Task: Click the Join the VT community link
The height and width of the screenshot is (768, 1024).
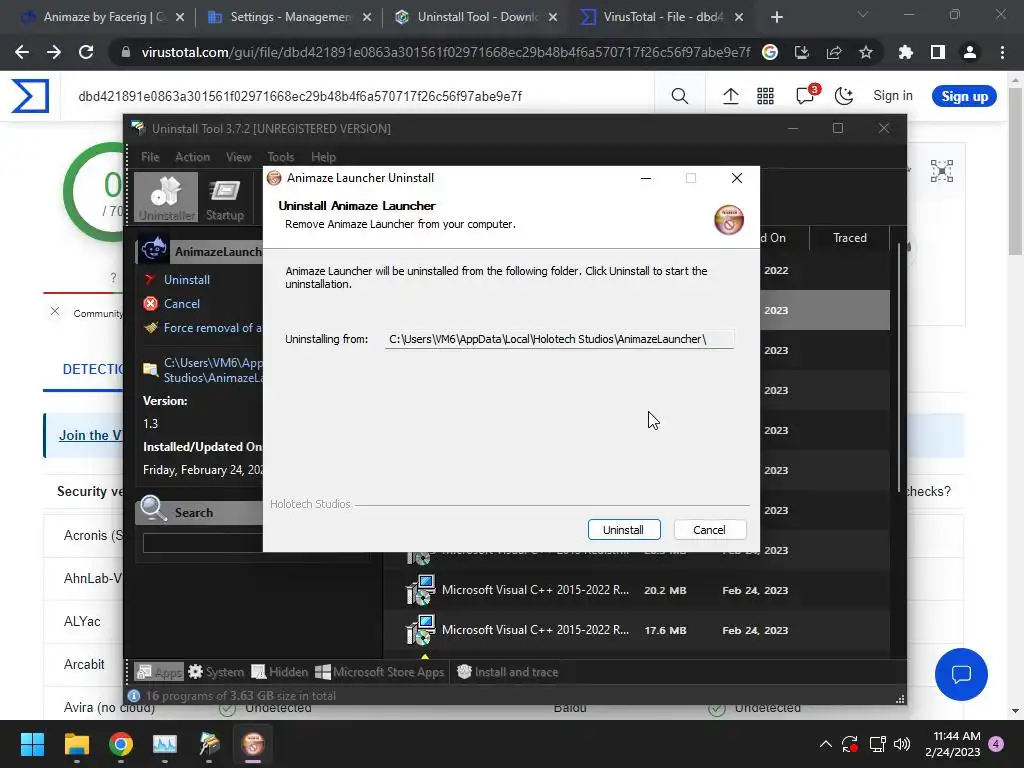Action: (x=90, y=436)
